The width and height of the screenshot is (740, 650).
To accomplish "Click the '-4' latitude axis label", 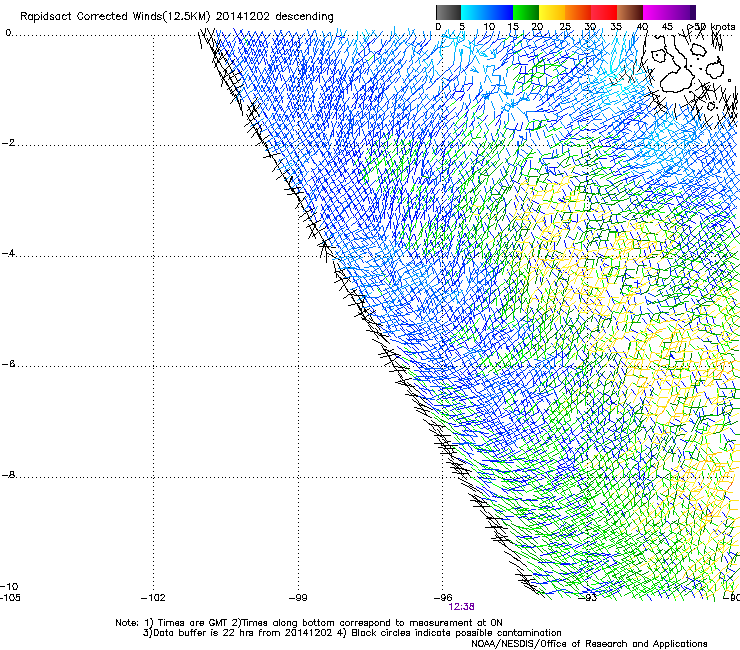I will click(8, 253).
